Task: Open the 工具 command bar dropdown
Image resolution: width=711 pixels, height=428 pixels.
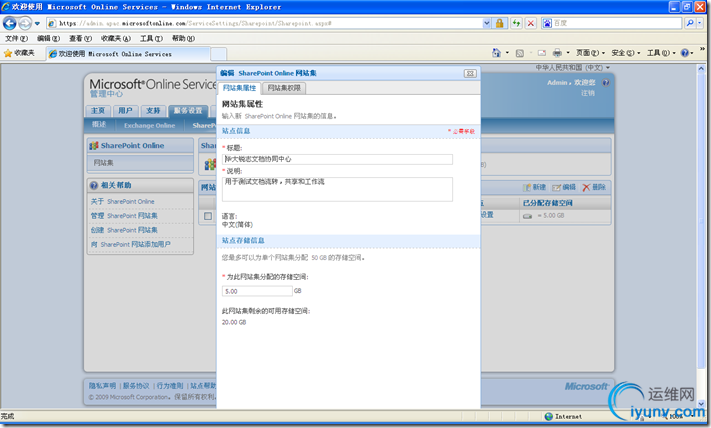Action: 661,53
